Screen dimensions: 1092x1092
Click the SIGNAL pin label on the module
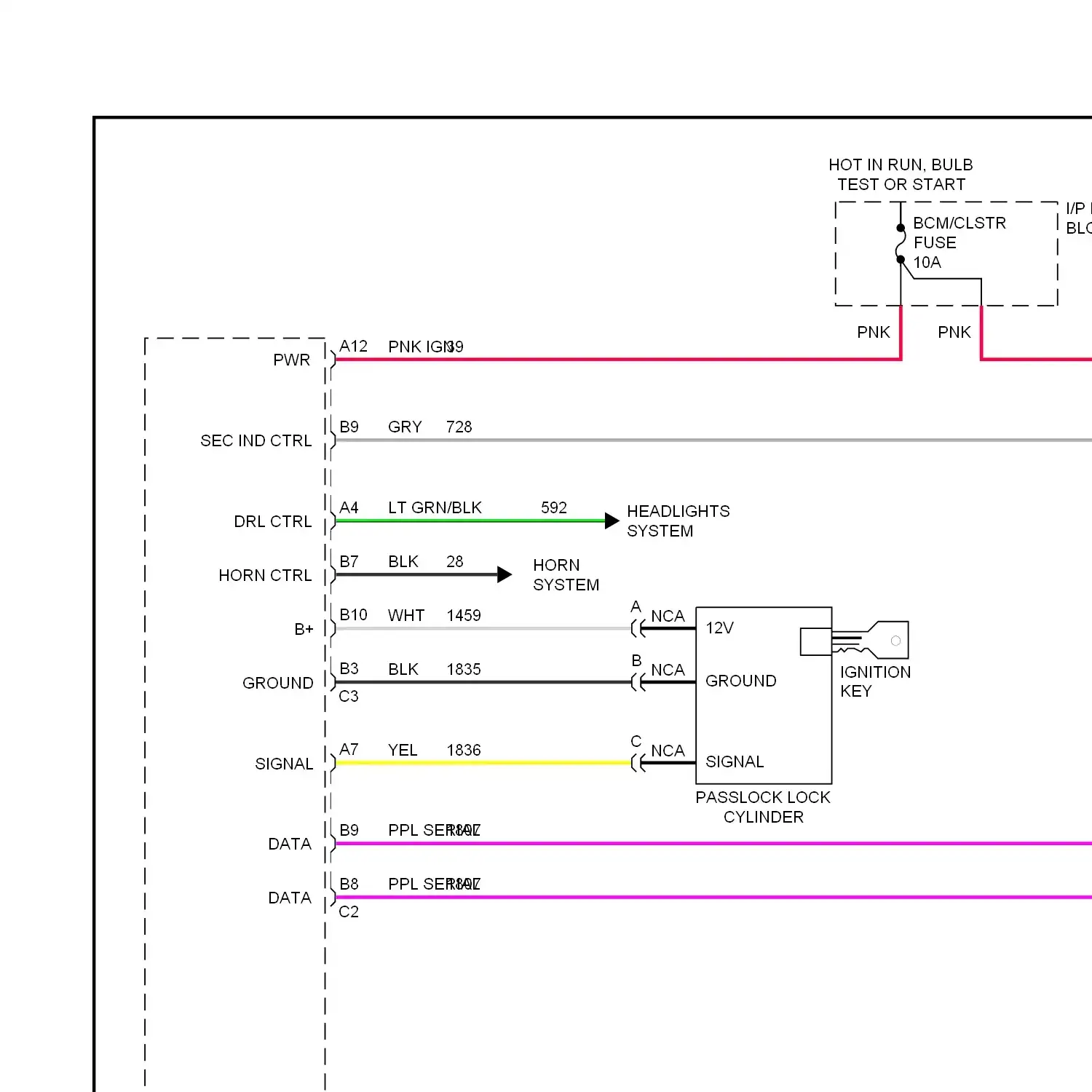284,764
